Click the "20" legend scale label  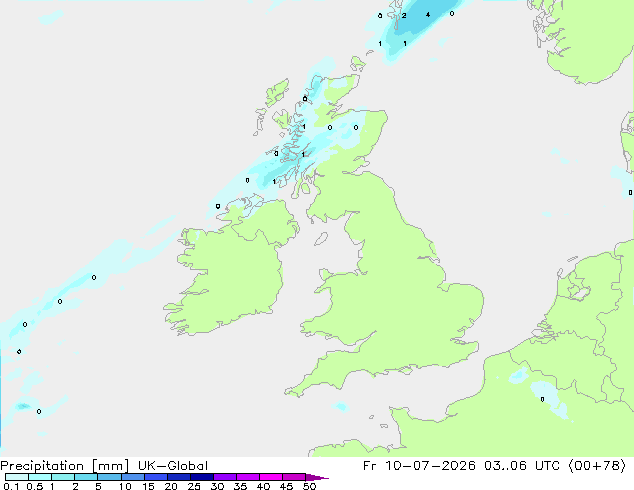click(171, 486)
